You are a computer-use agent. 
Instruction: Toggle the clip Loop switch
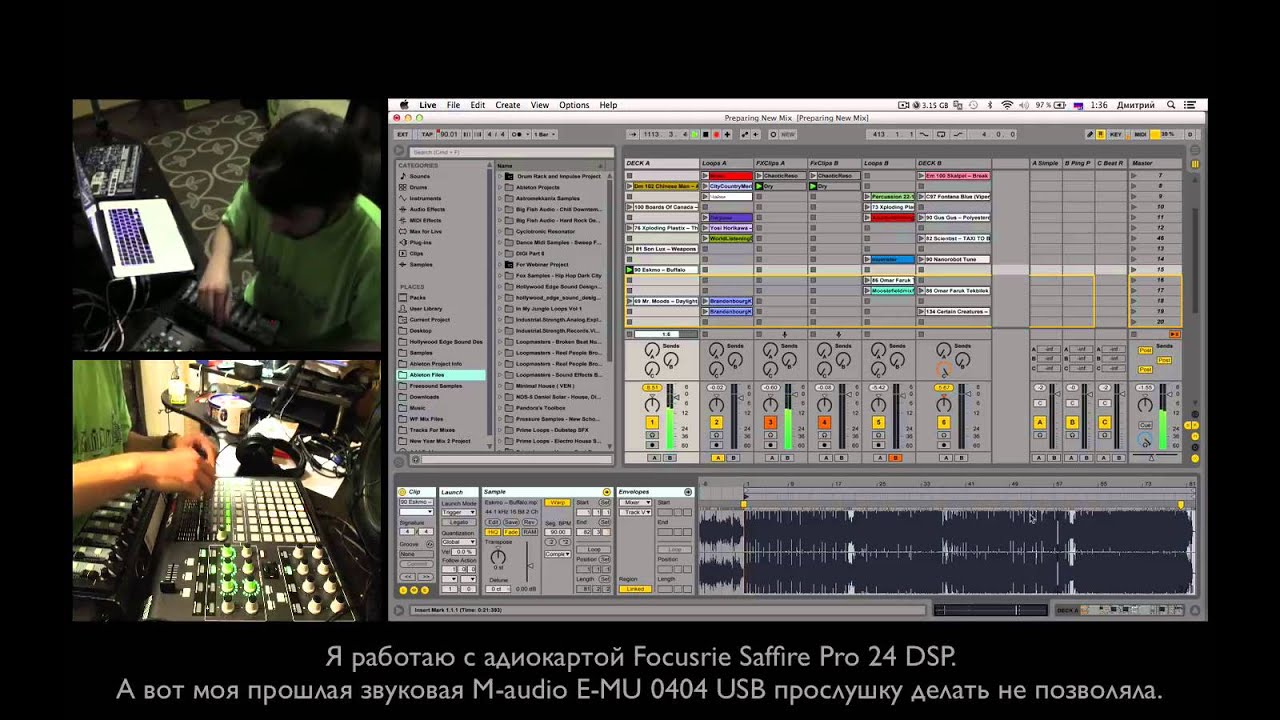click(x=593, y=550)
